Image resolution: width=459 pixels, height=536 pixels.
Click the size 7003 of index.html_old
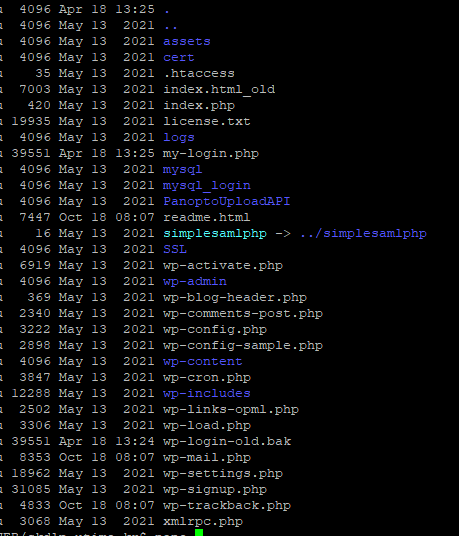click(x=35, y=90)
